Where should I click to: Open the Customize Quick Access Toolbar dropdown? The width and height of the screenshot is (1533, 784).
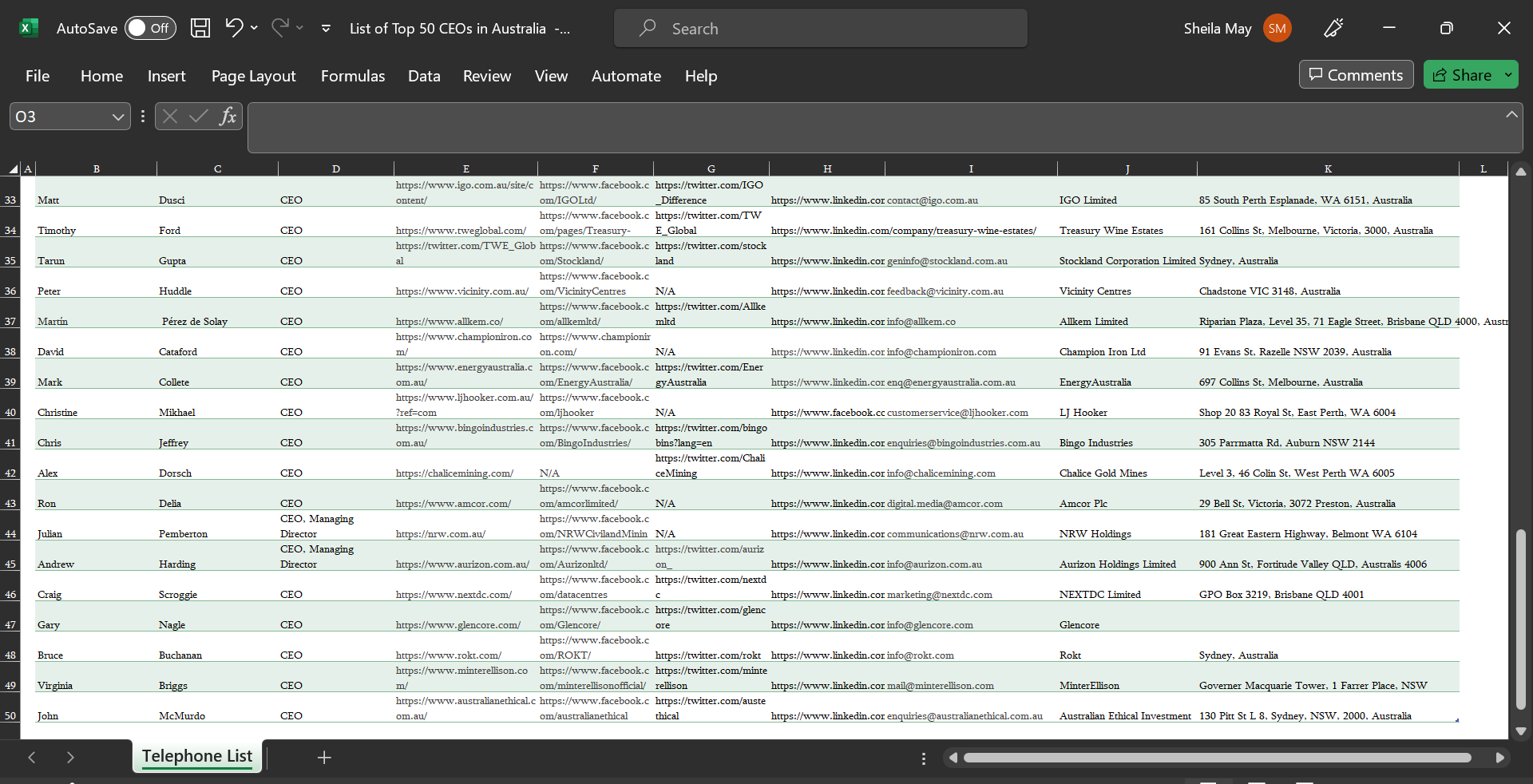(326, 29)
